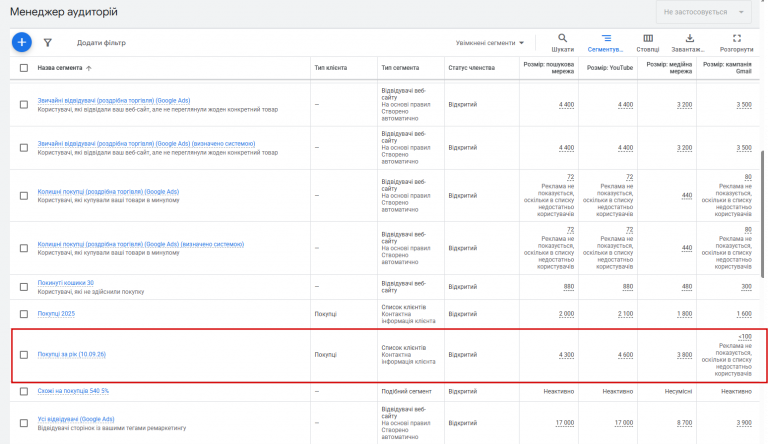
Task: Click value 3 800 in Покупці за рік row
Action: (684, 354)
